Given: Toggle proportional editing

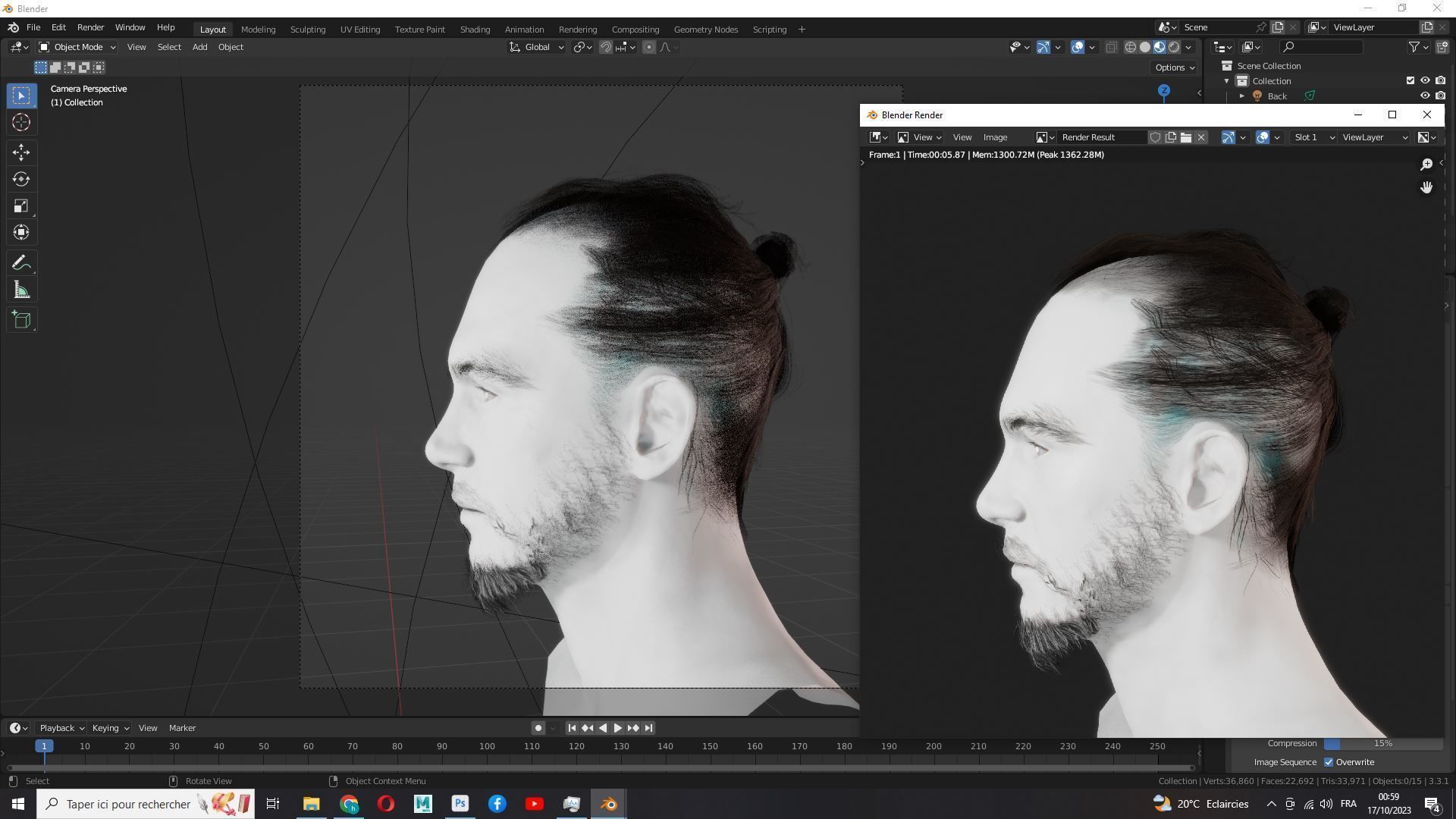Looking at the screenshot, I should pos(649,47).
